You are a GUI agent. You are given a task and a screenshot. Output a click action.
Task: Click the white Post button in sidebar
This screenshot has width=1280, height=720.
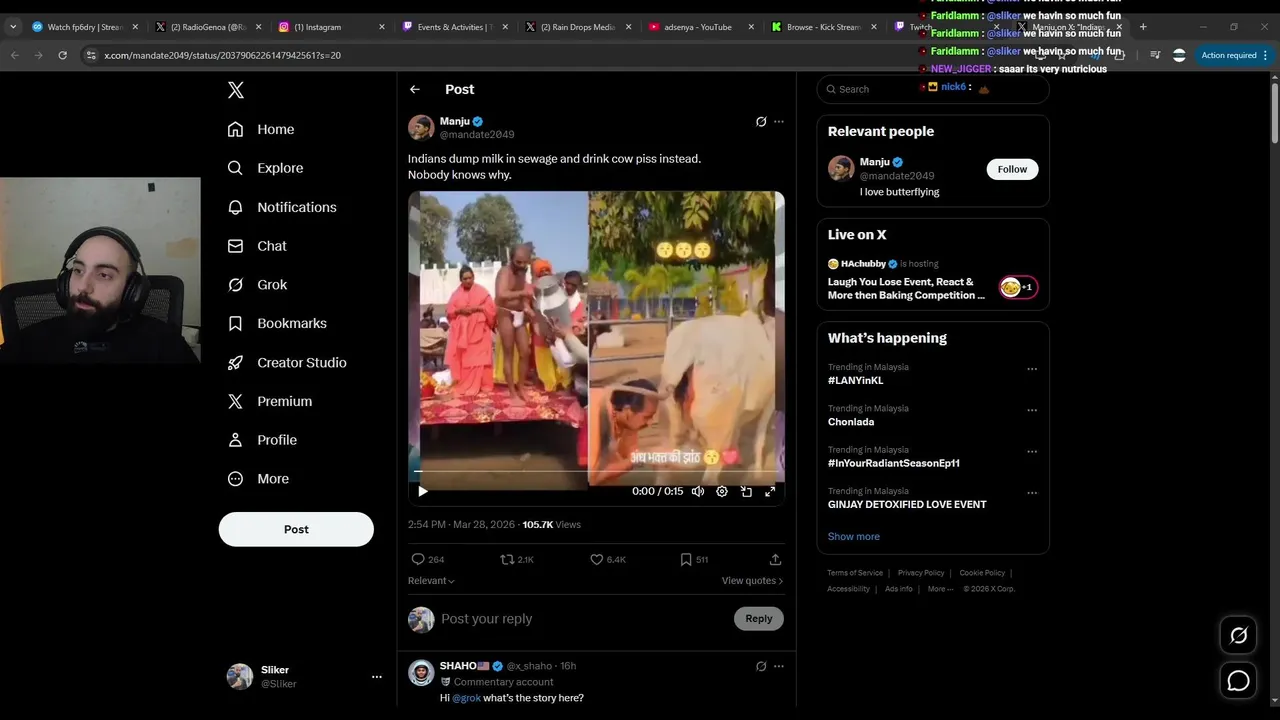[x=296, y=529]
